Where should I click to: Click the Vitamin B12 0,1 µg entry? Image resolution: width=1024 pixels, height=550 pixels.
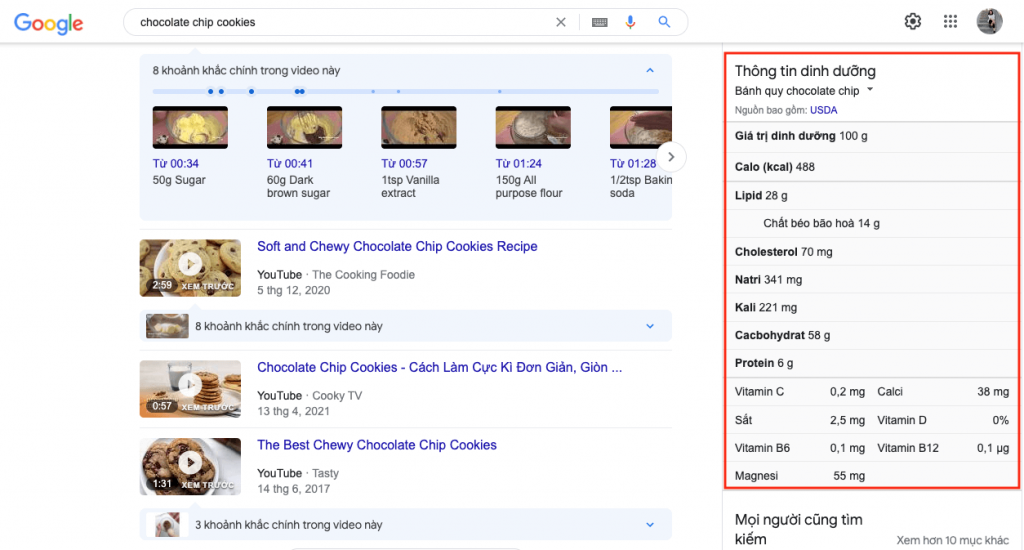pos(943,448)
